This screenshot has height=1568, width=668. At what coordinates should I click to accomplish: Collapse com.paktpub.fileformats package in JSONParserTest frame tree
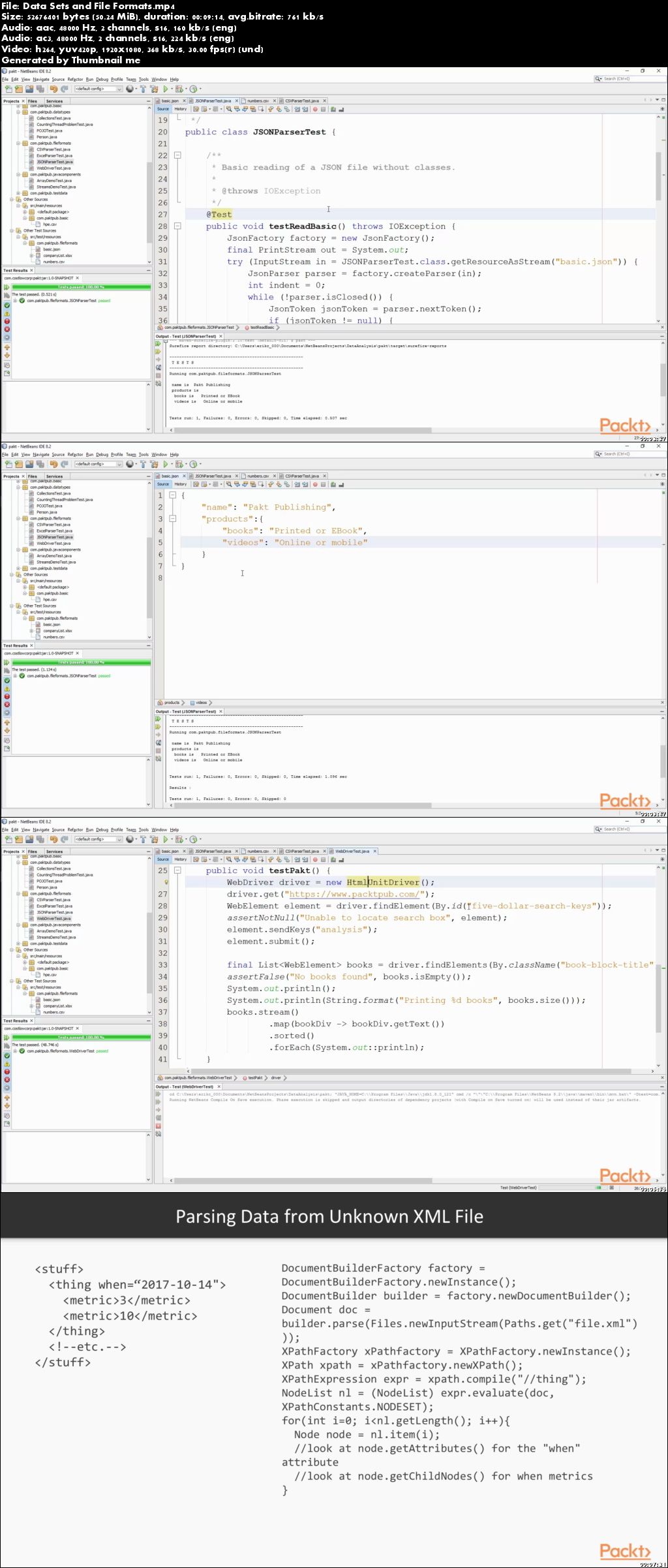18,143
